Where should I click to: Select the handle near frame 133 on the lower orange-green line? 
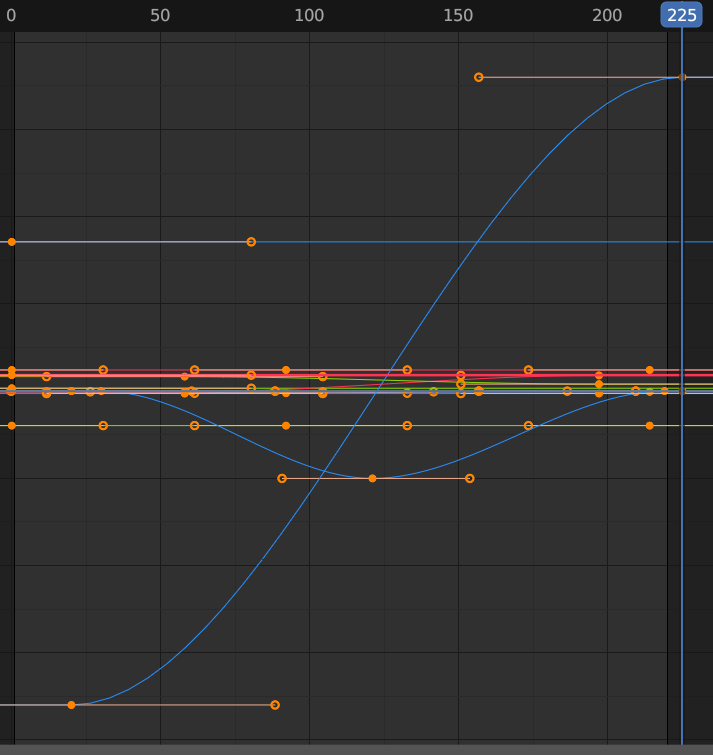pos(407,426)
